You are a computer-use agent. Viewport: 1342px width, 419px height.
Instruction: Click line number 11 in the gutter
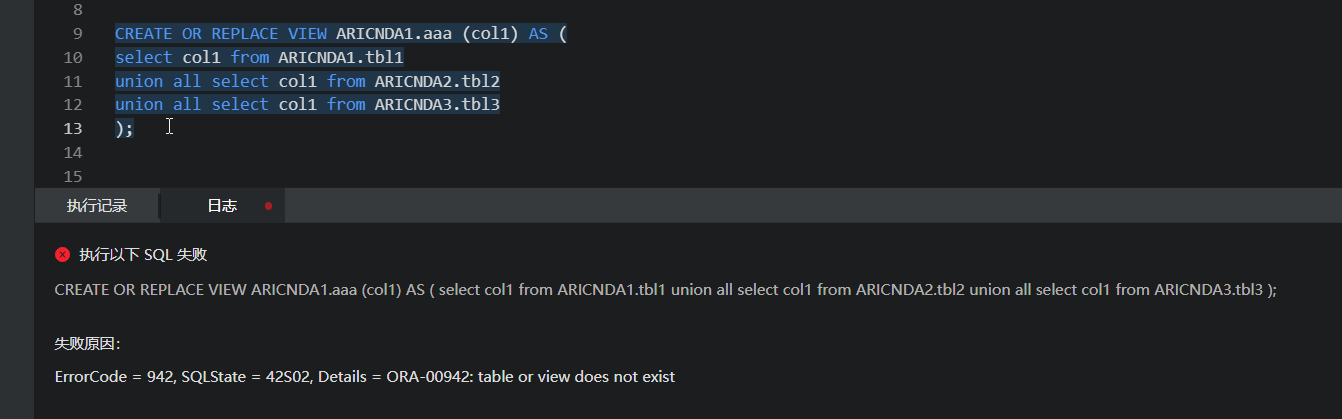click(x=72, y=81)
